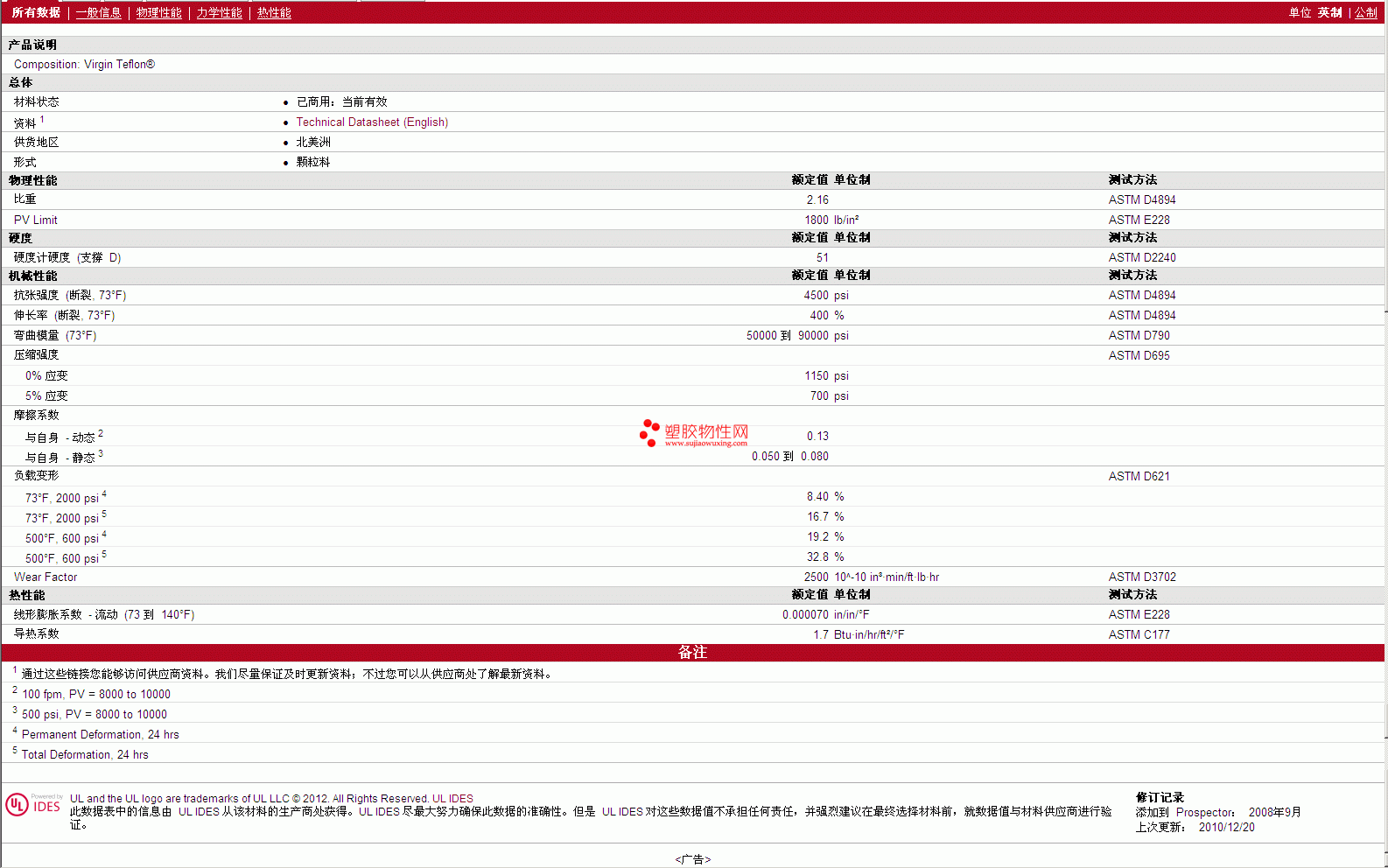
Task: Select the 英制 unit option
Action: click(1329, 12)
